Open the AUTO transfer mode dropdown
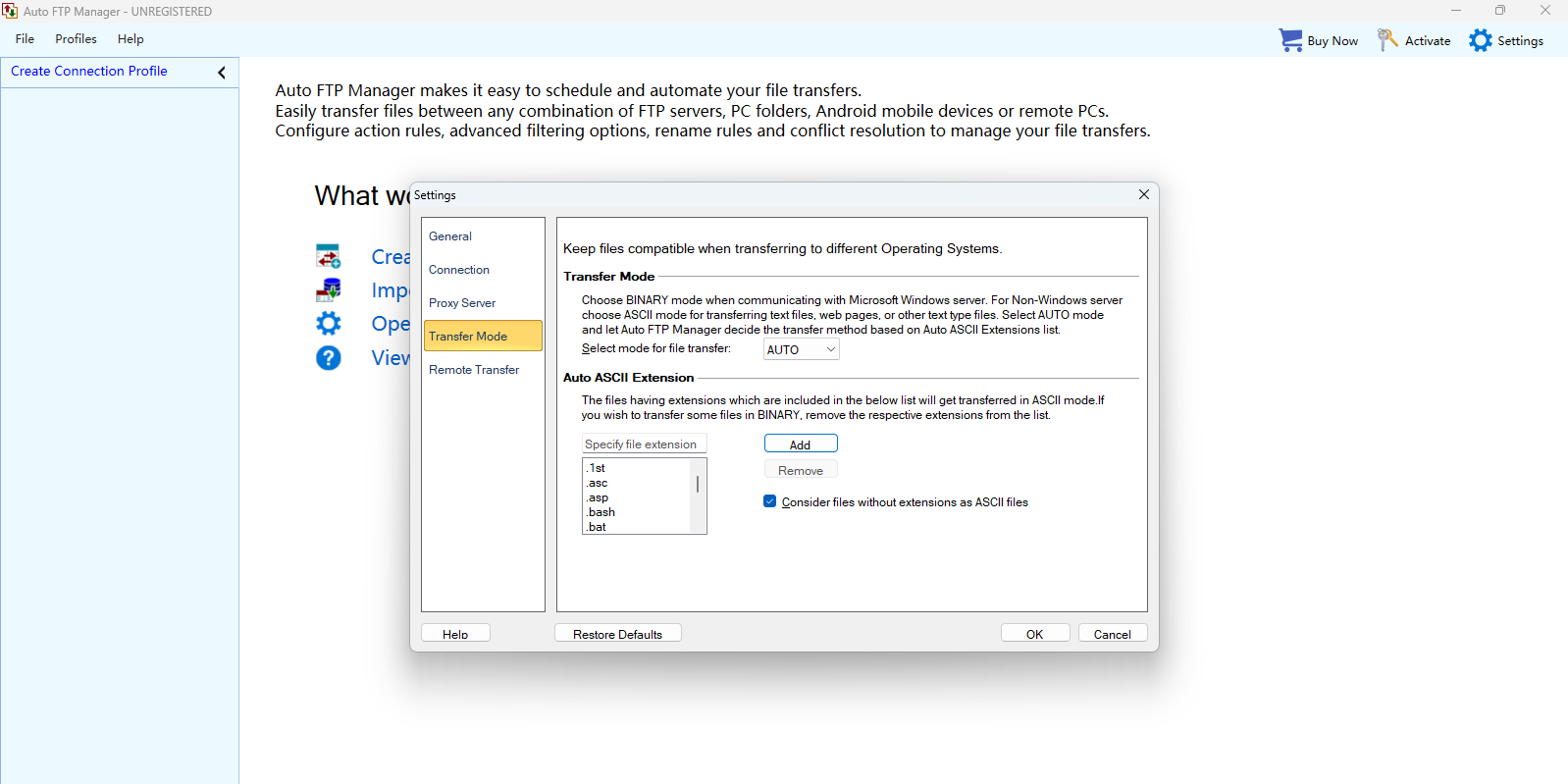 [801, 349]
